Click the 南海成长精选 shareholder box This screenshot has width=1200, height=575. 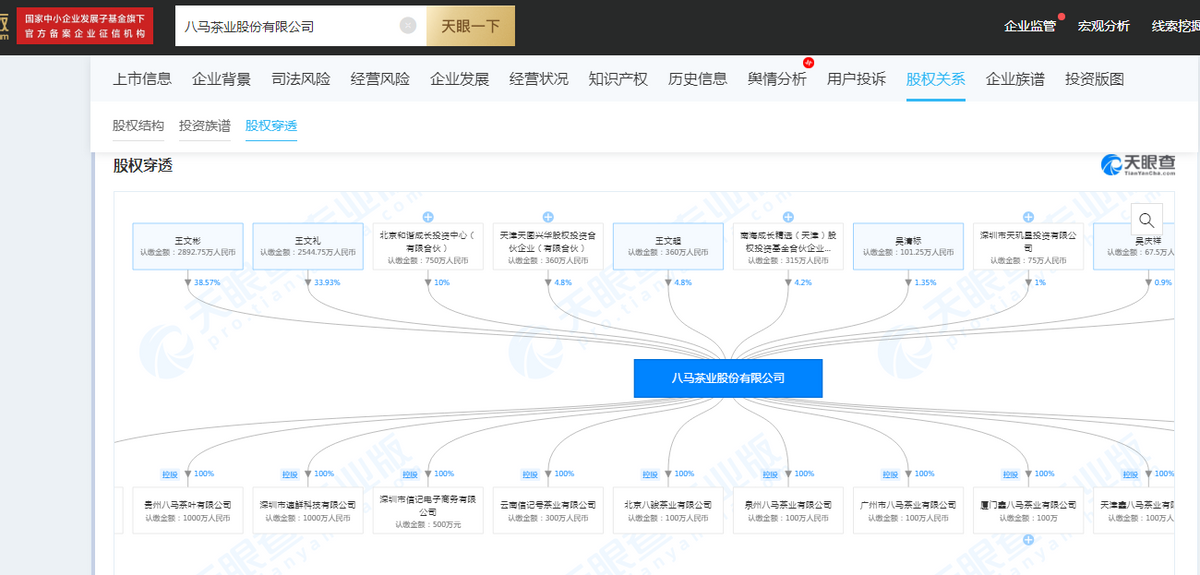click(788, 246)
